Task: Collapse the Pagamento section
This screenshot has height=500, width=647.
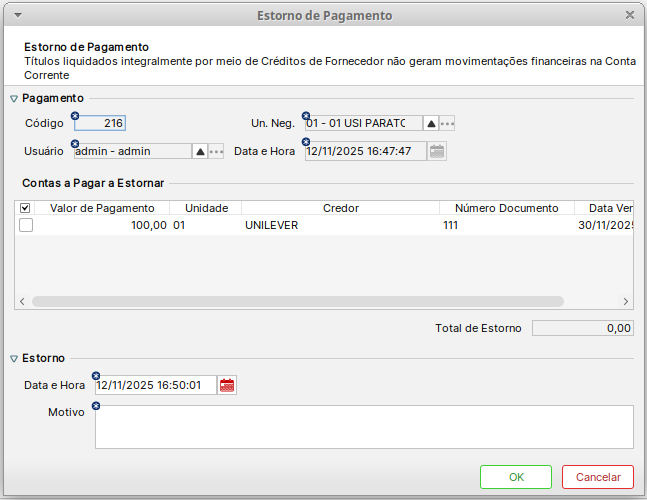Action: [14, 99]
